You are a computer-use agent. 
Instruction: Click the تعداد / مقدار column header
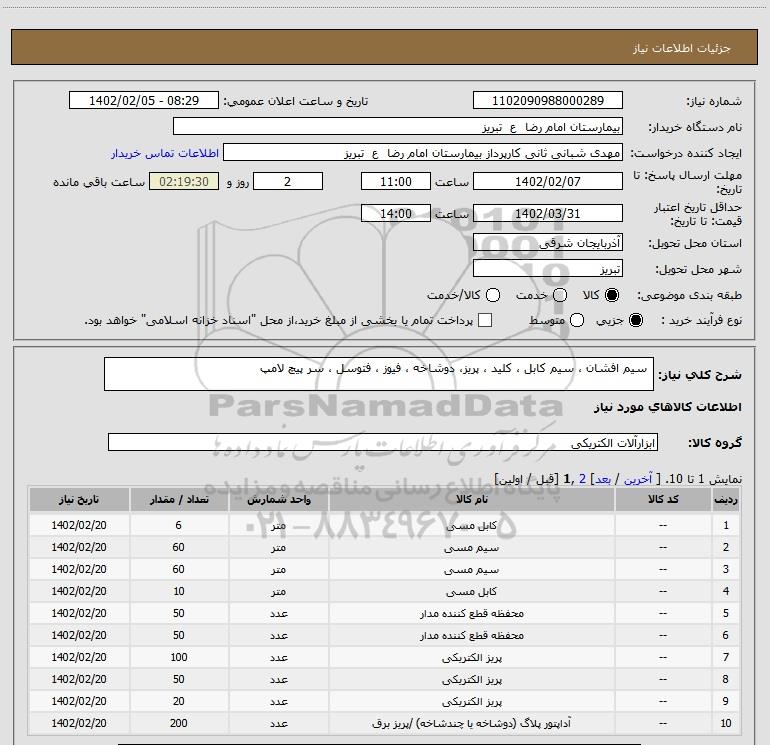coord(179,499)
